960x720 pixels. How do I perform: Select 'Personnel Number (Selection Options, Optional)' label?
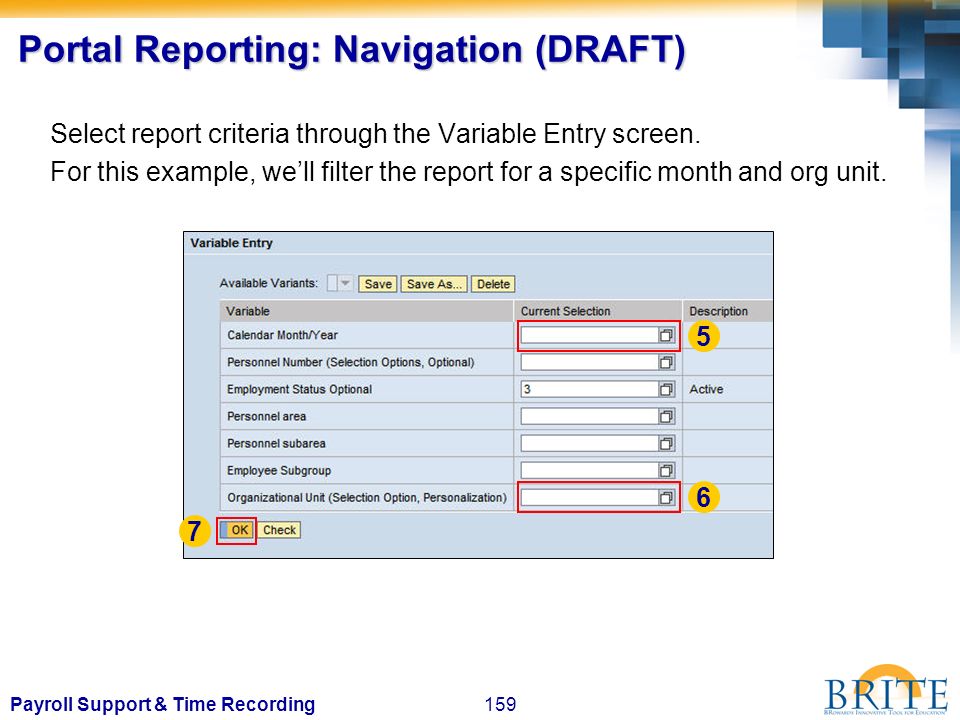351,362
